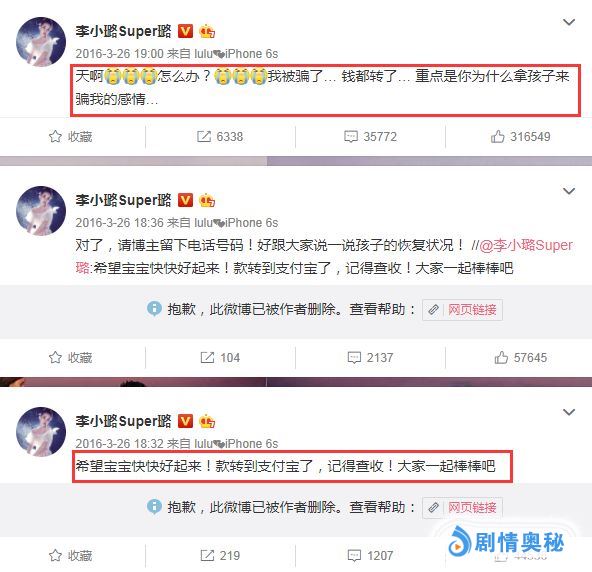Screen dimensions: 592x572
Task: Open the 1207 comments on third post
Action: coord(370,555)
